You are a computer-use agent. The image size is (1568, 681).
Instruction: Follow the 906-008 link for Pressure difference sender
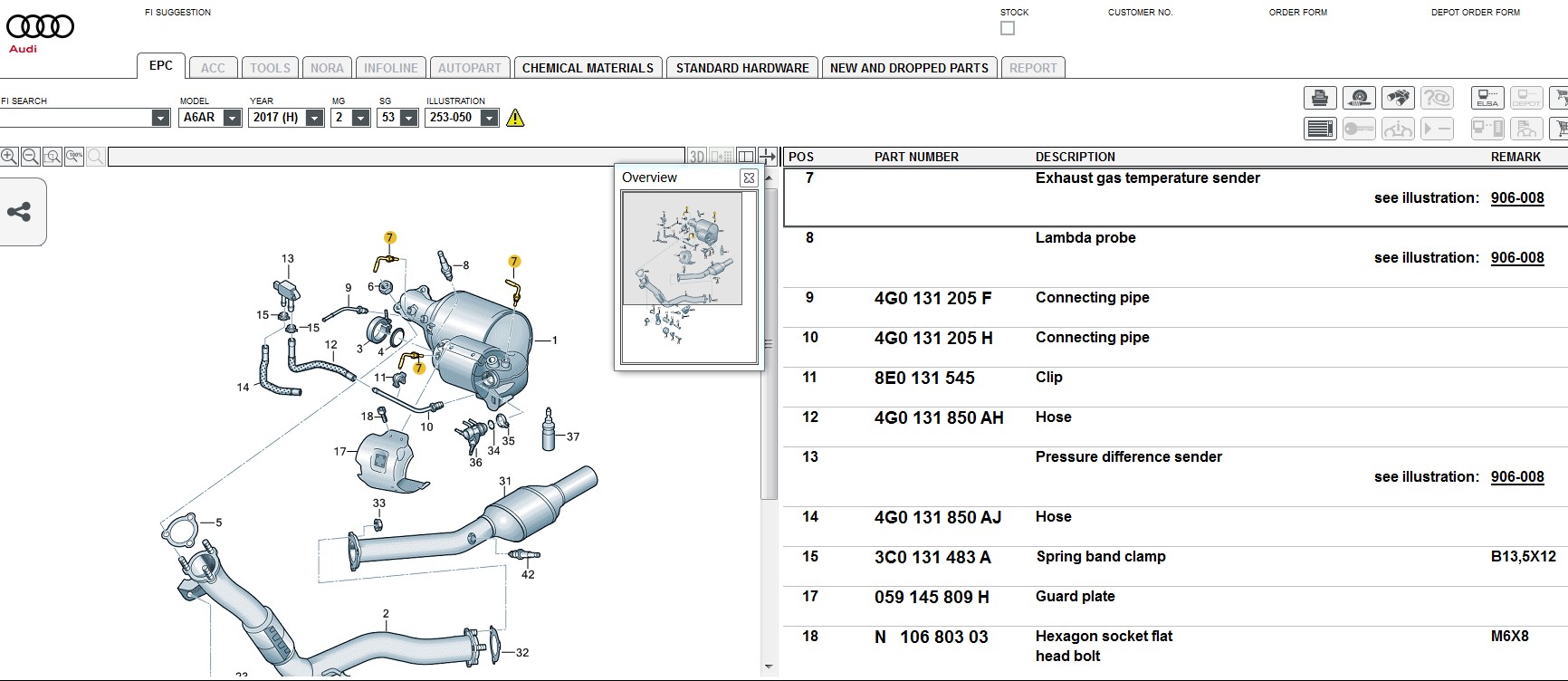tap(1517, 477)
